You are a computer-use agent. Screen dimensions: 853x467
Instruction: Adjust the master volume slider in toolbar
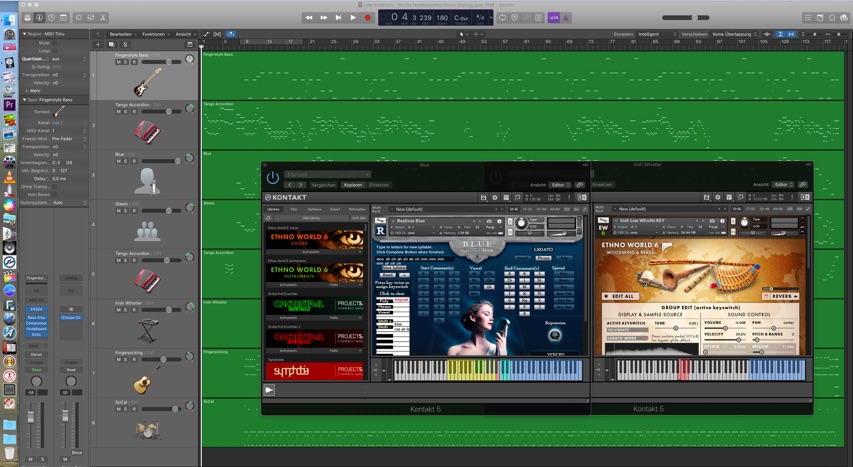[685, 17]
